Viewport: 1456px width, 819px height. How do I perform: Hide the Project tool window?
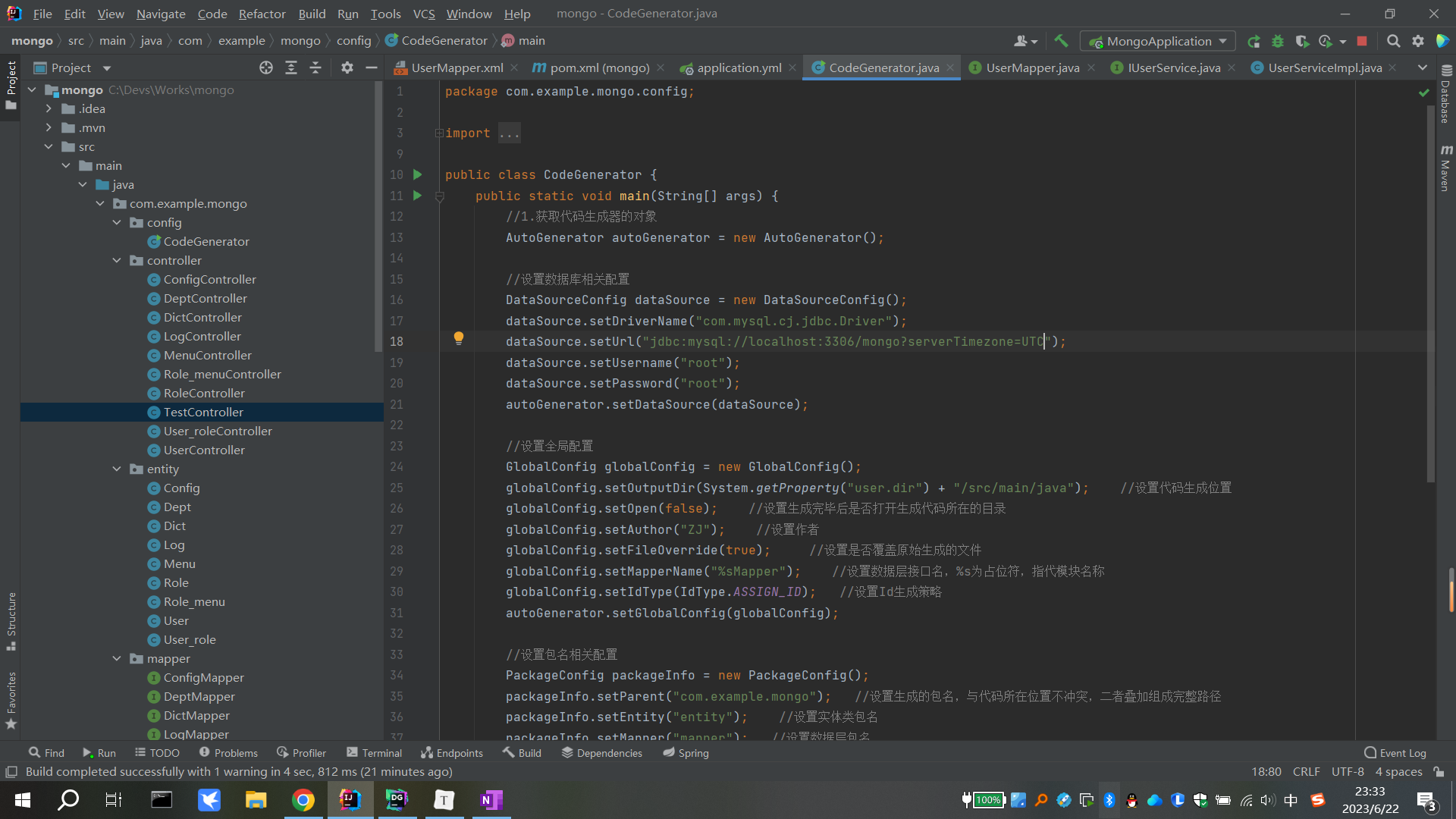372,67
